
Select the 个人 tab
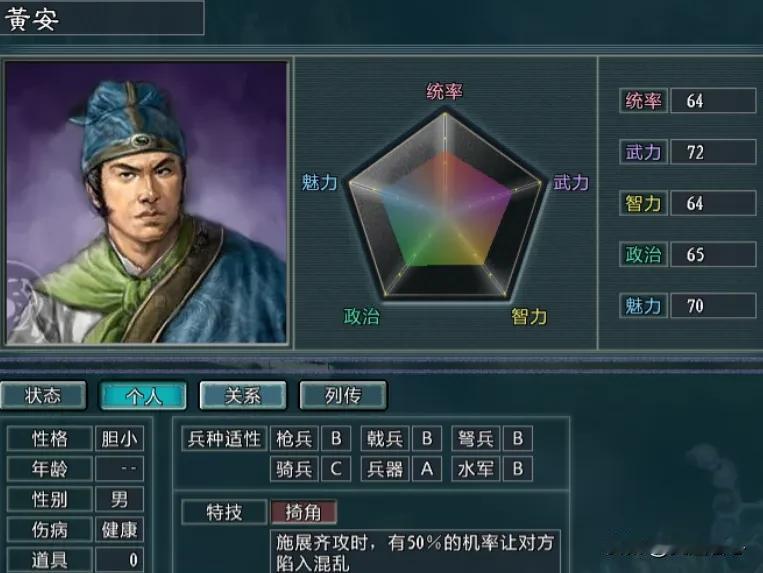pos(143,395)
